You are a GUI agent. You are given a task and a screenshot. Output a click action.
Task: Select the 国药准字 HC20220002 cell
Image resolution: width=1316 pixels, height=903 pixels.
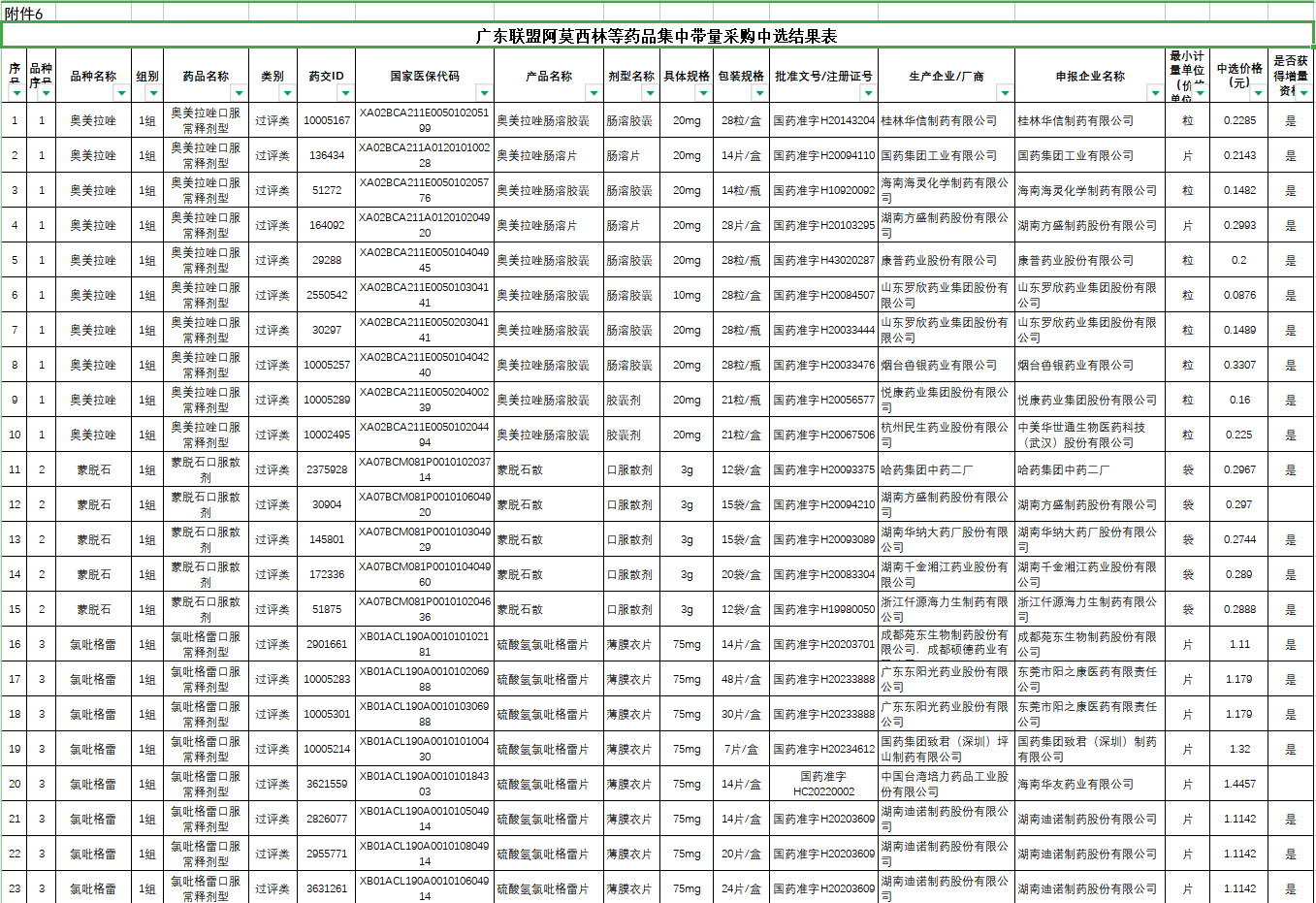824,784
